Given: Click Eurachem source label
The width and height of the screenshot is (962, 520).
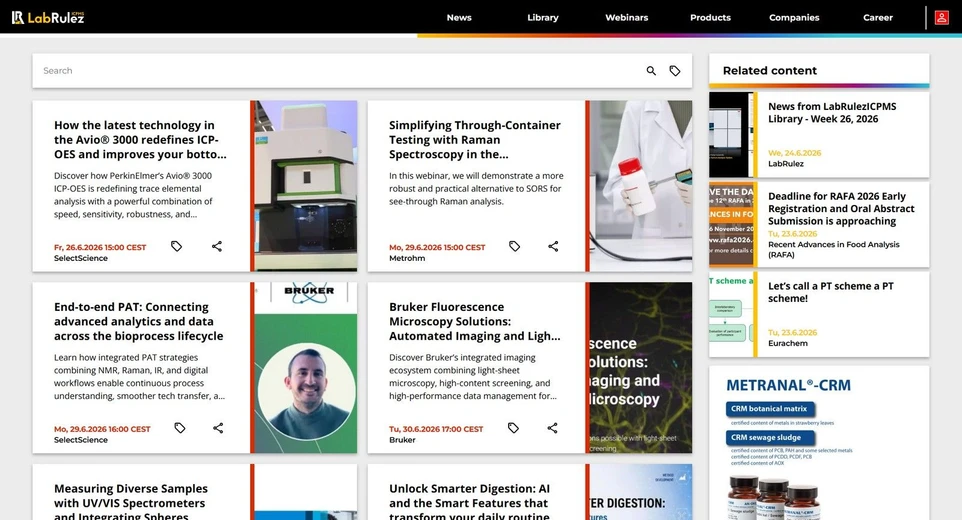Looking at the screenshot, I should tap(788, 343).
